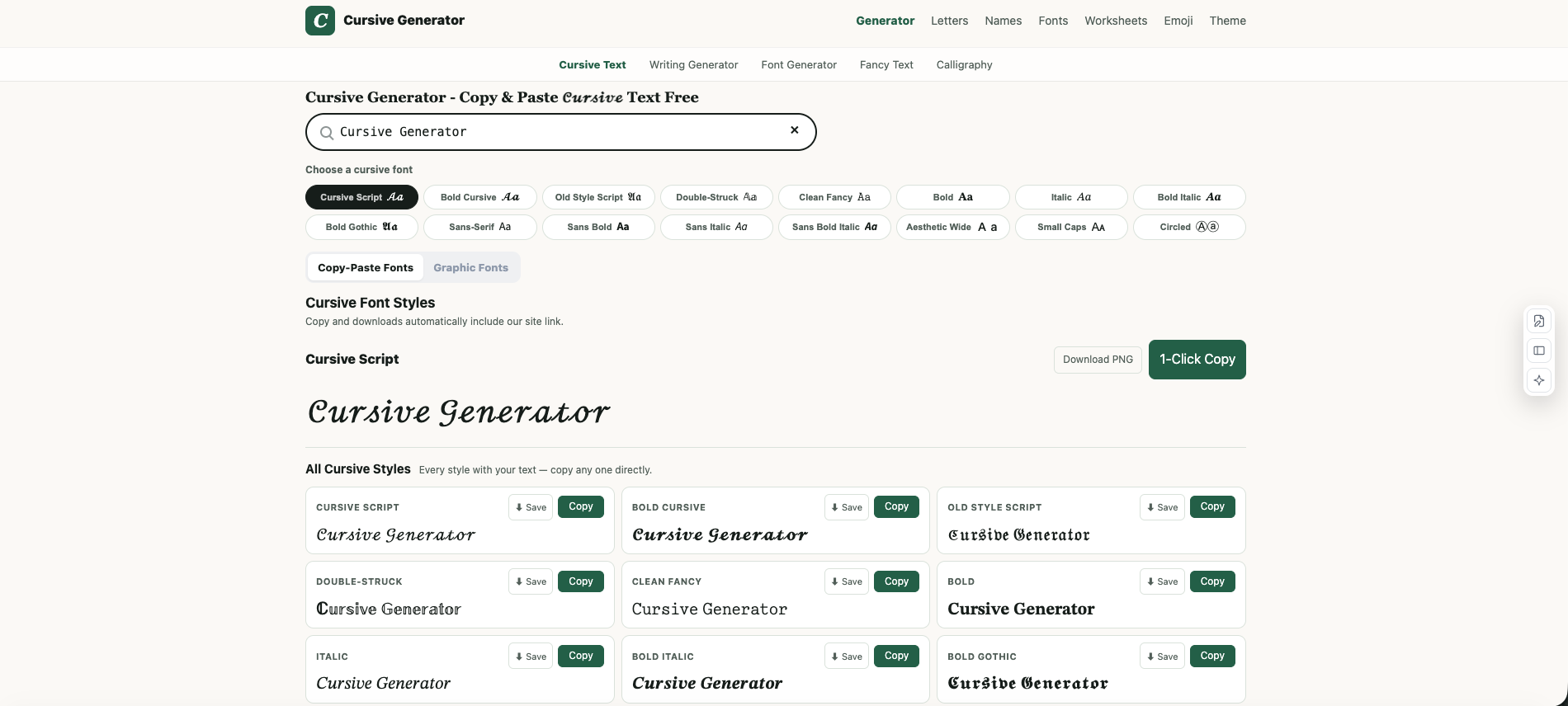Click the 1-Click Copy button
This screenshot has height=706, width=1568.
tap(1197, 360)
